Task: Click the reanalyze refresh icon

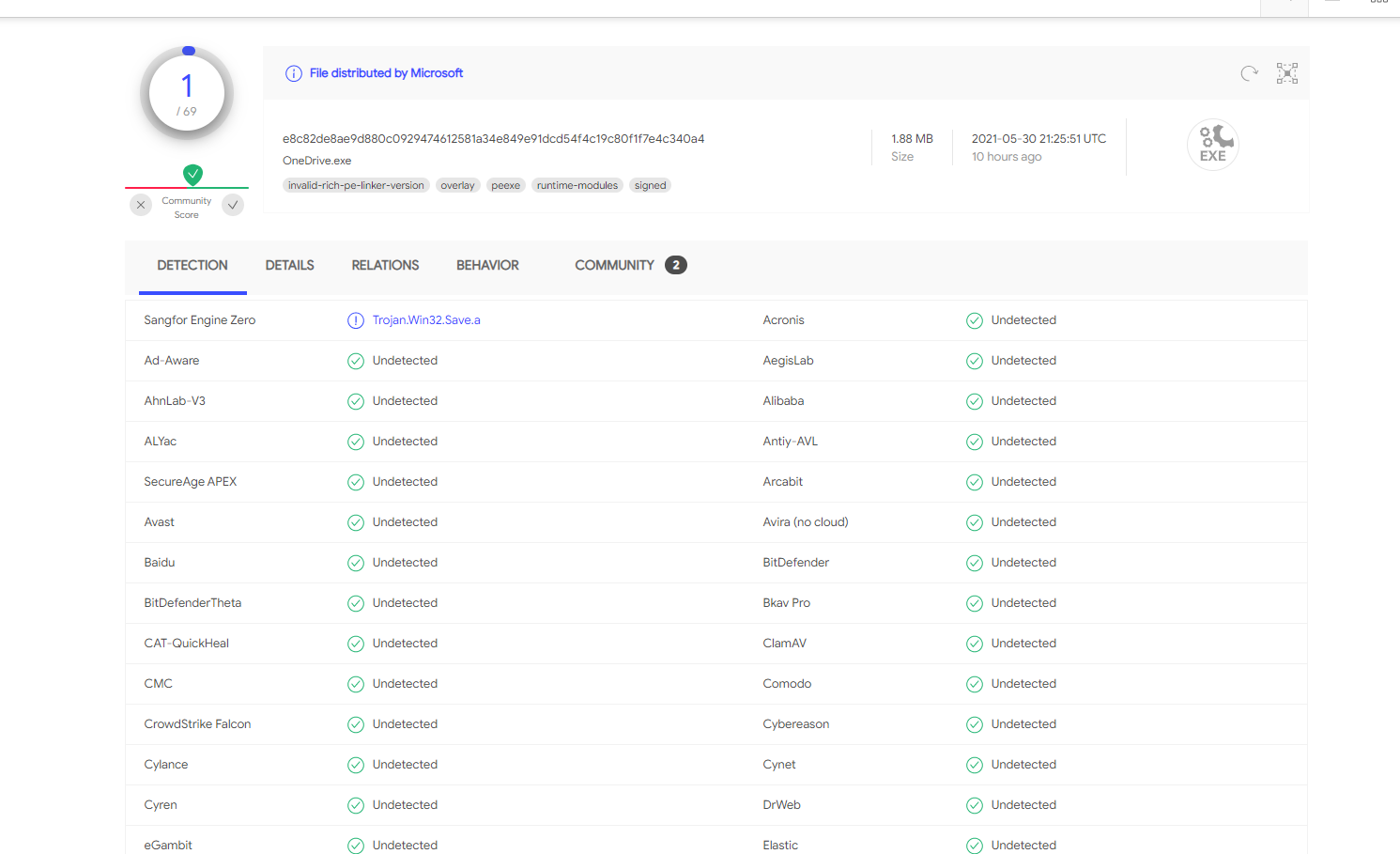Action: (1249, 73)
